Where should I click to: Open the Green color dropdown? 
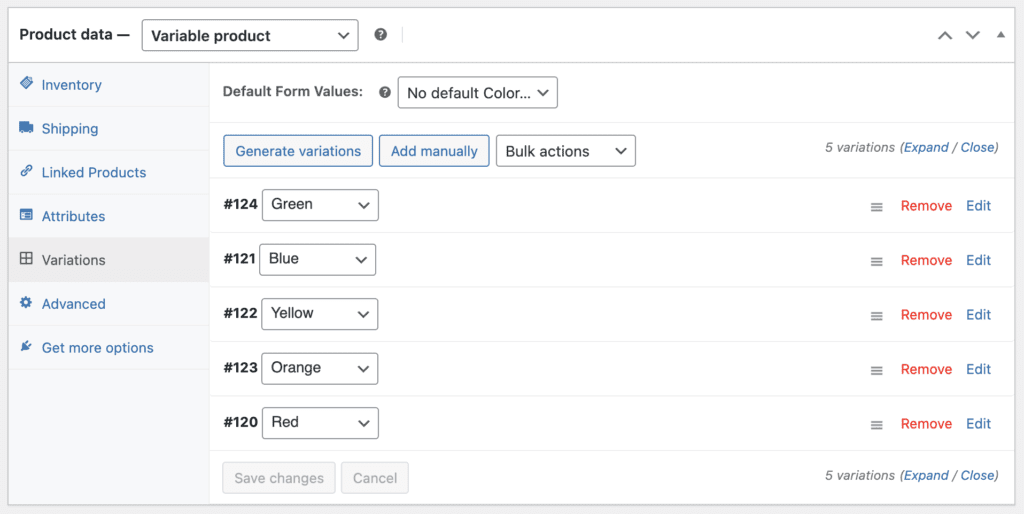[x=320, y=205]
